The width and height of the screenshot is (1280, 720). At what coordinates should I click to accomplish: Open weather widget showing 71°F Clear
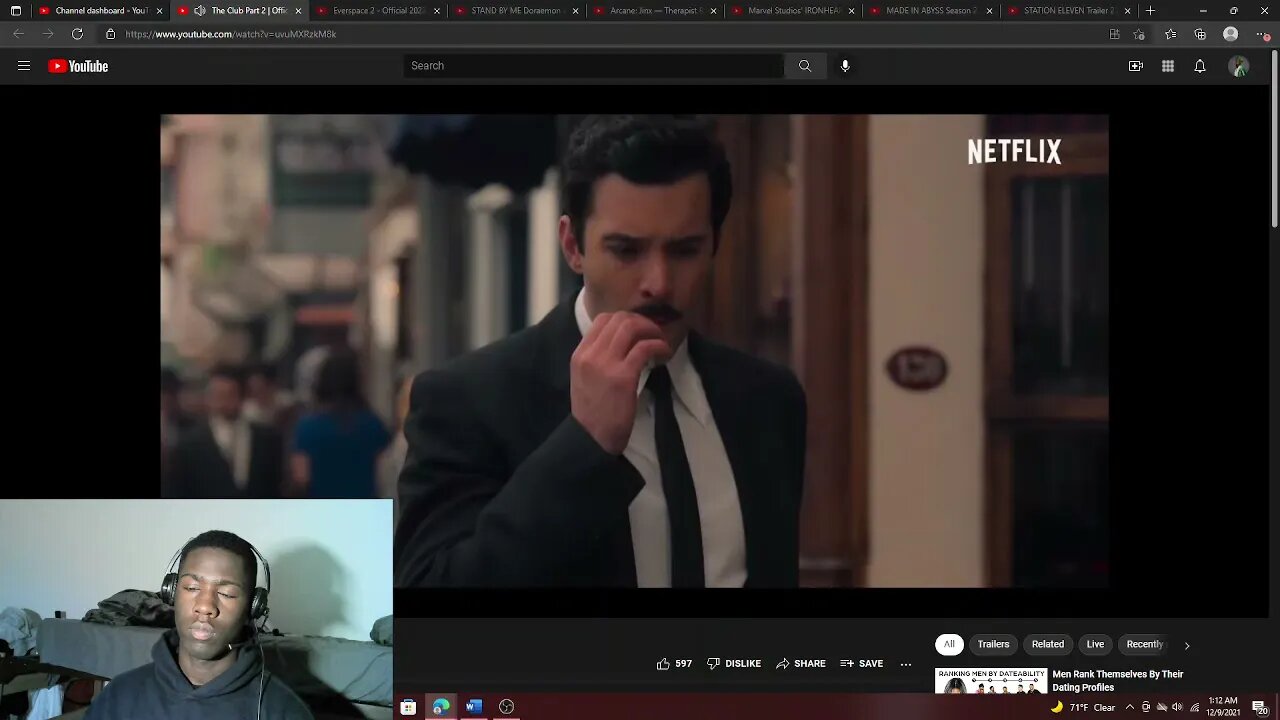[1083, 707]
